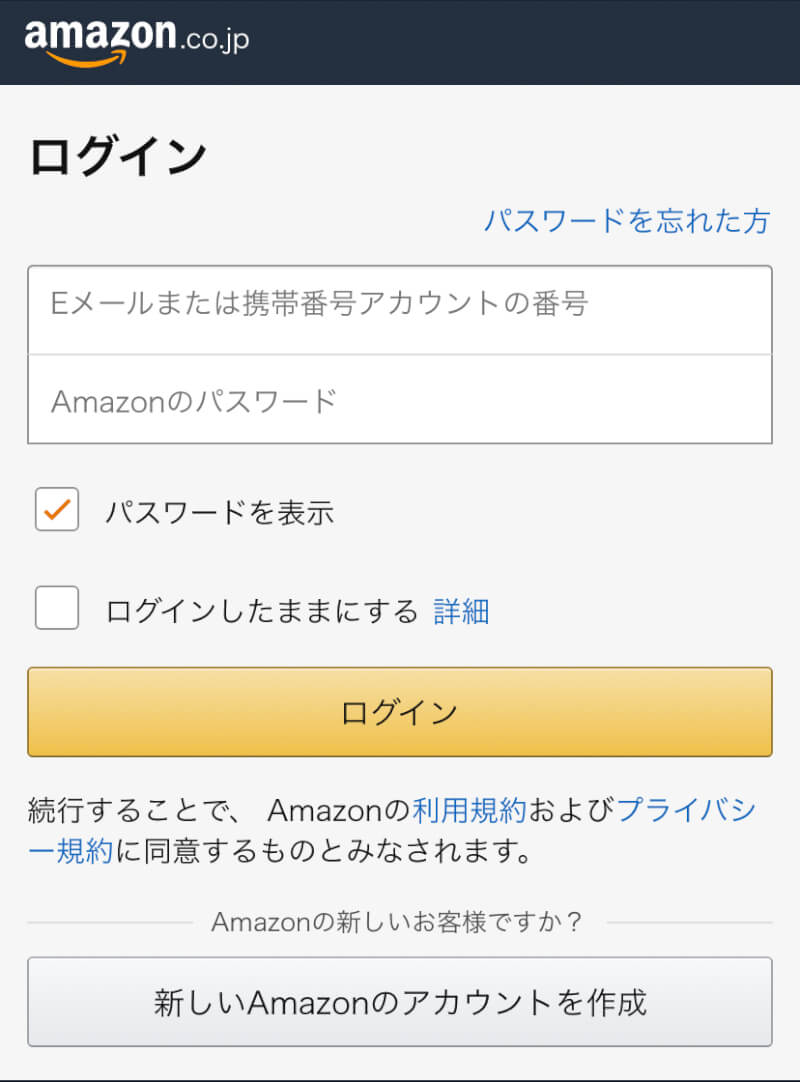Click the orange checkmark in パスワードを表示 box
Image resolution: width=800 pixels, height=1082 pixels.
pos(57,509)
